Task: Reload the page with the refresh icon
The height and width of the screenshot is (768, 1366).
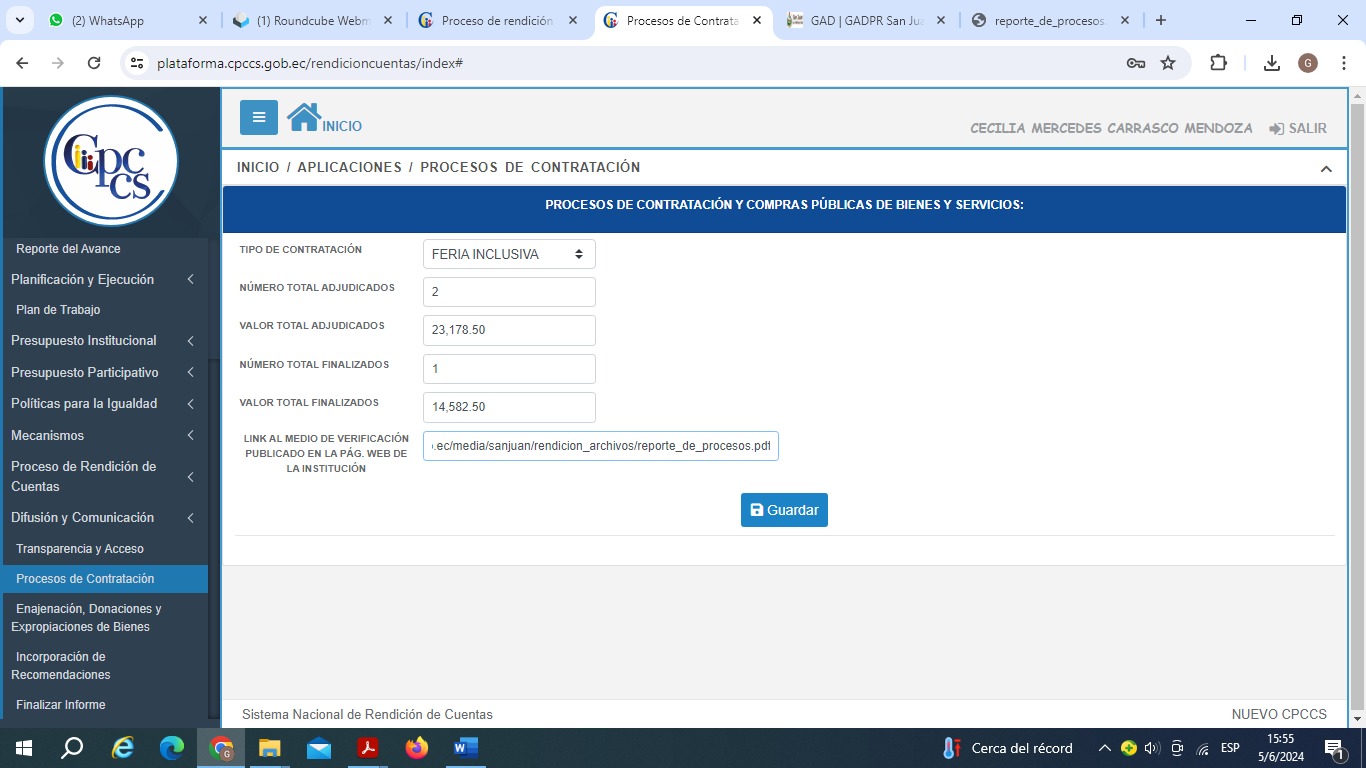Action: 94,63
